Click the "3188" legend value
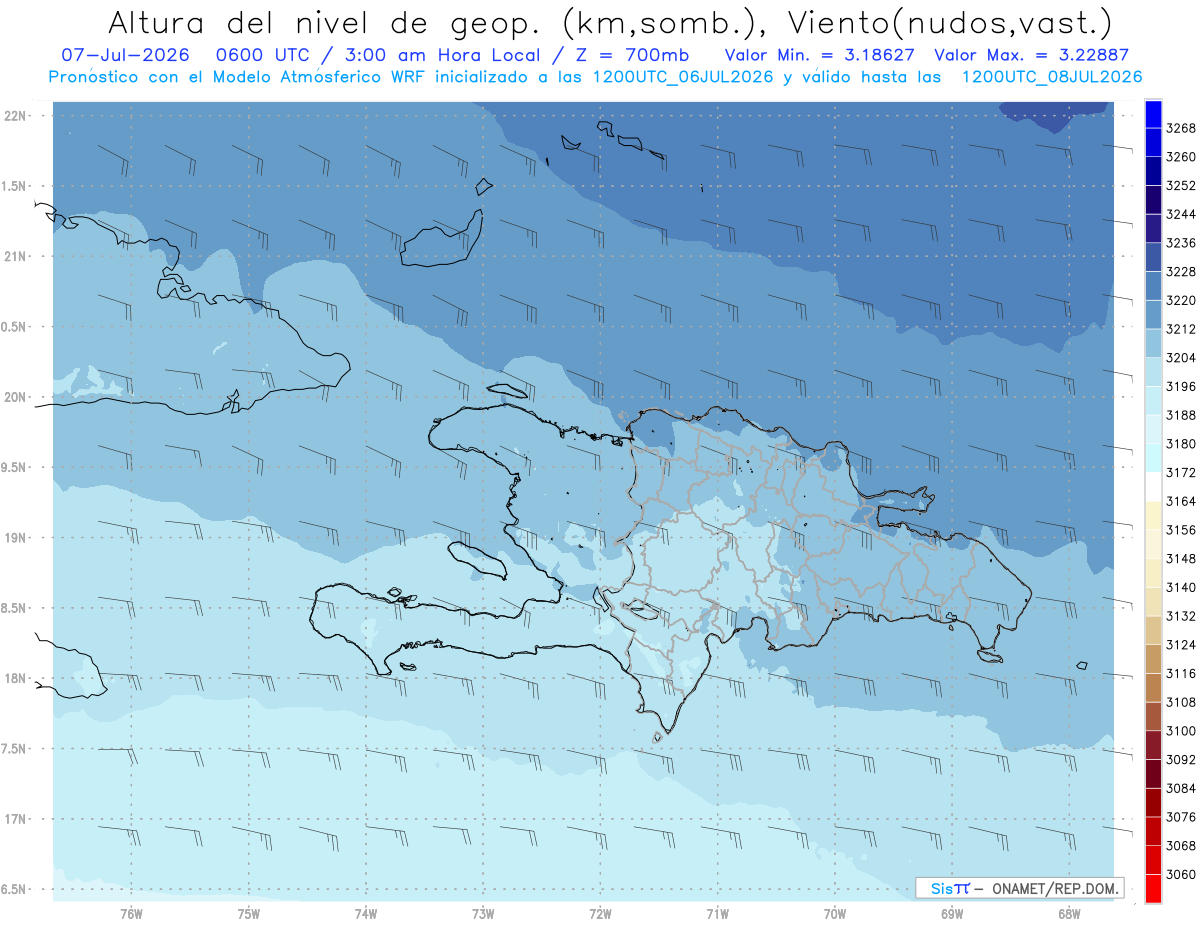 tap(1181, 415)
